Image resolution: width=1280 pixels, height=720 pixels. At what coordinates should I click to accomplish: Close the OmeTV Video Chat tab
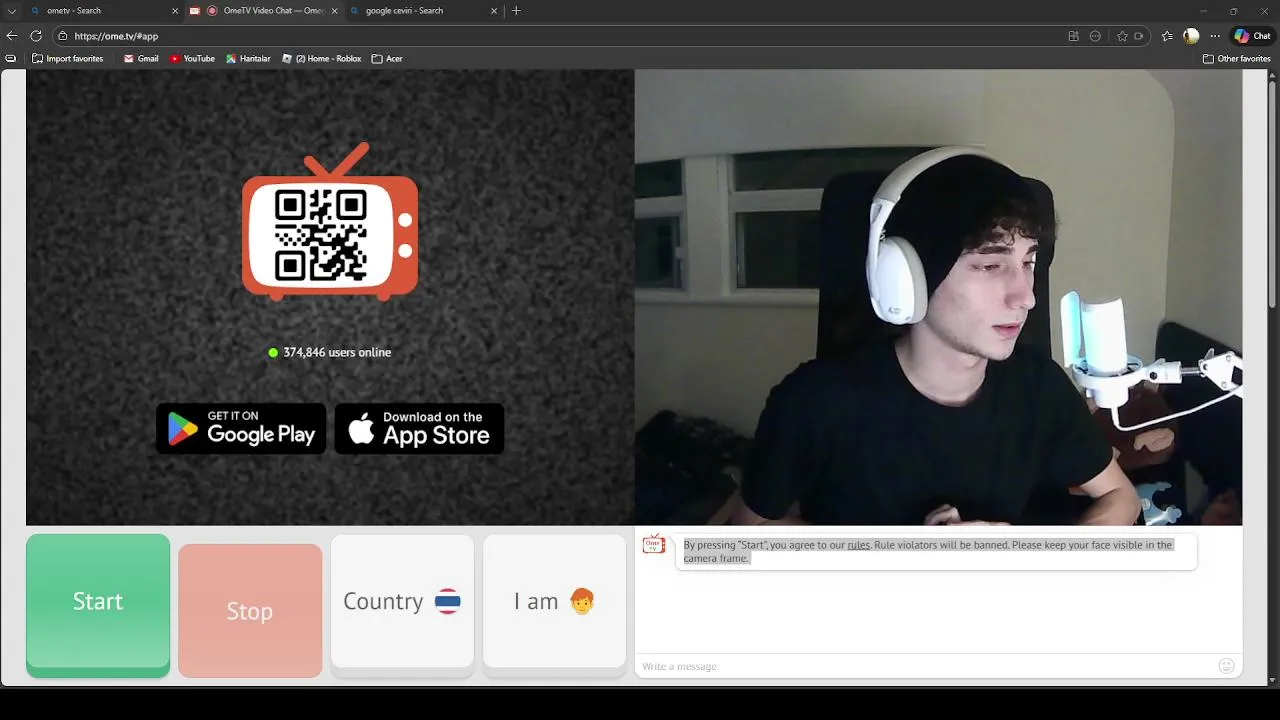click(334, 11)
